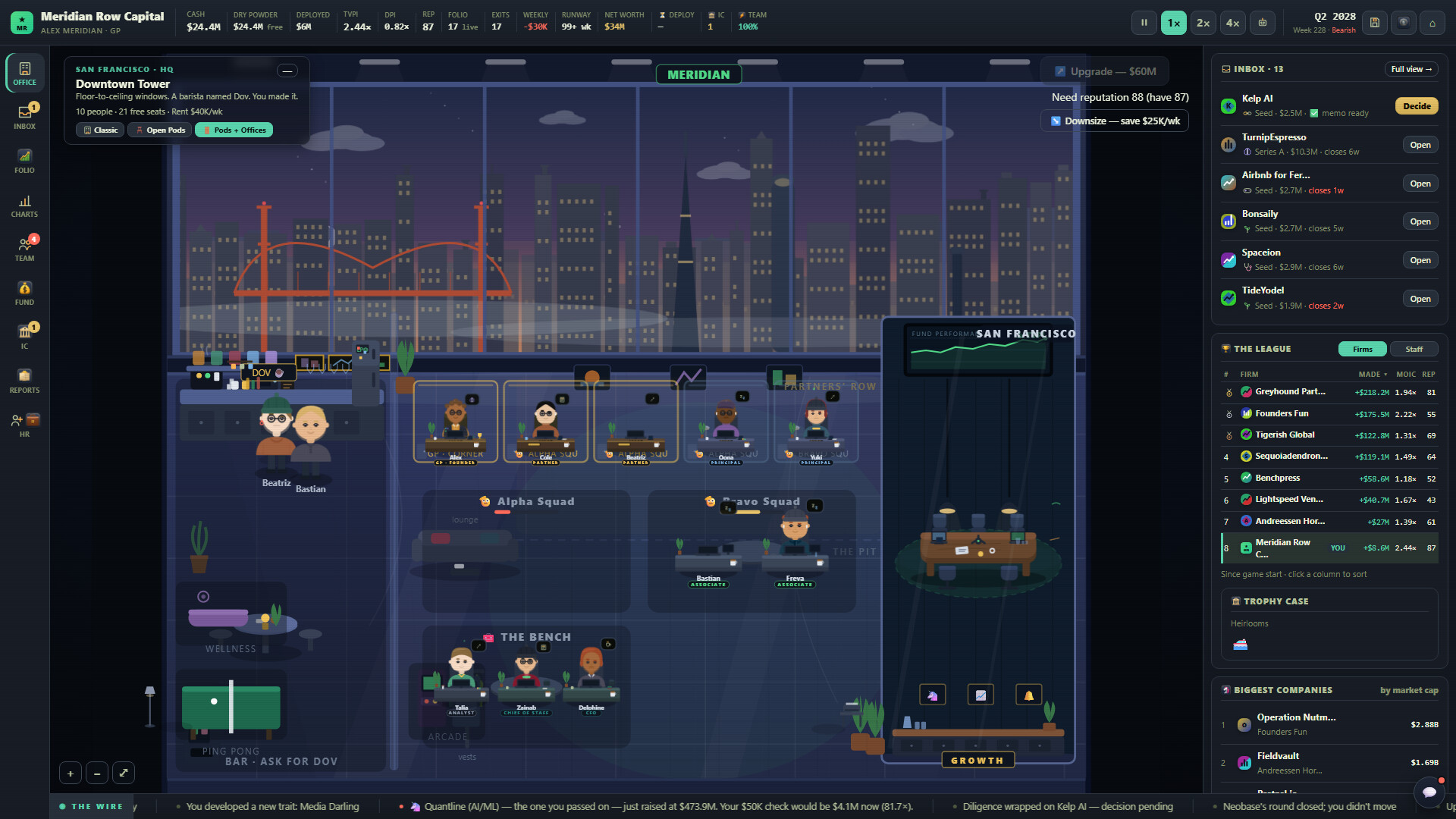This screenshot has width=1456, height=819.
Task: Open Inbox Full view
Action: click(1411, 69)
